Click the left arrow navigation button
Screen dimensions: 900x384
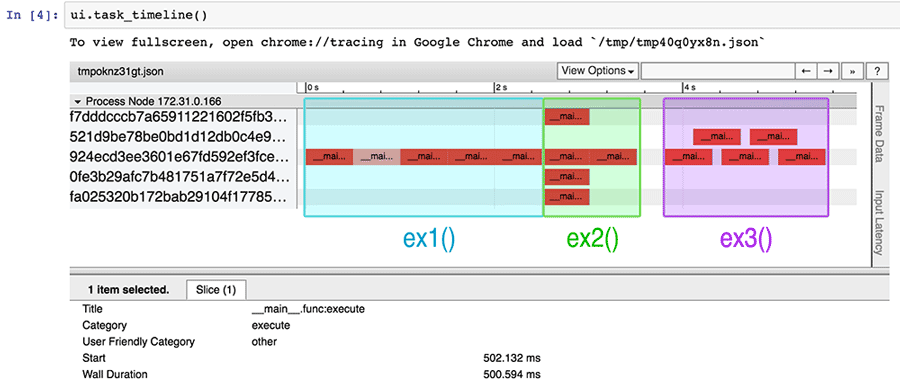[805, 71]
